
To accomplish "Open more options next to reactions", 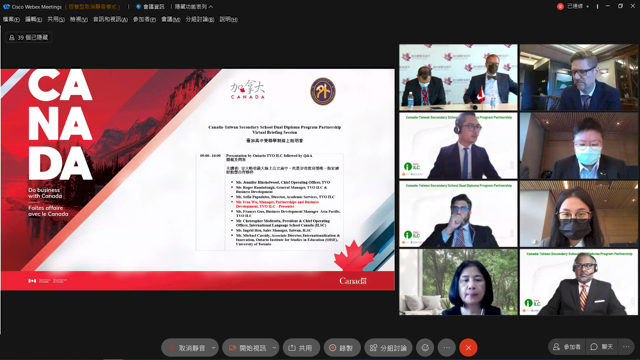I will (x=447, y=348).
